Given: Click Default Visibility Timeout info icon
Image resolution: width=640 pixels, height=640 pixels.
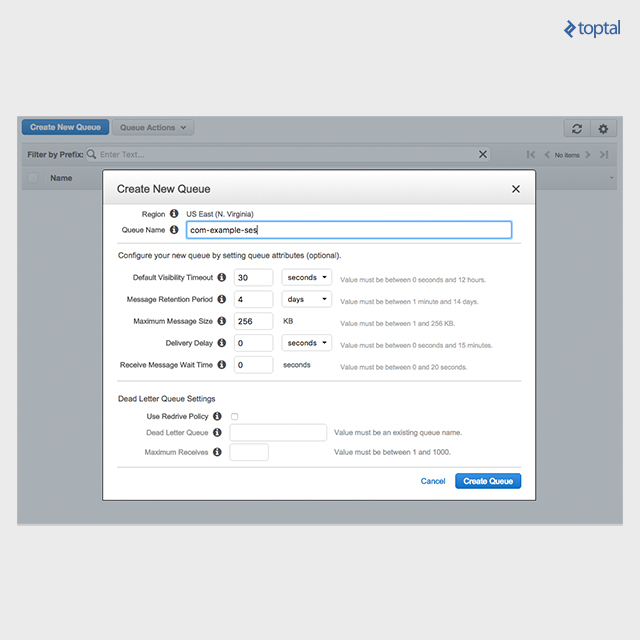Looking at the screenshot, I should coord(222,277).
